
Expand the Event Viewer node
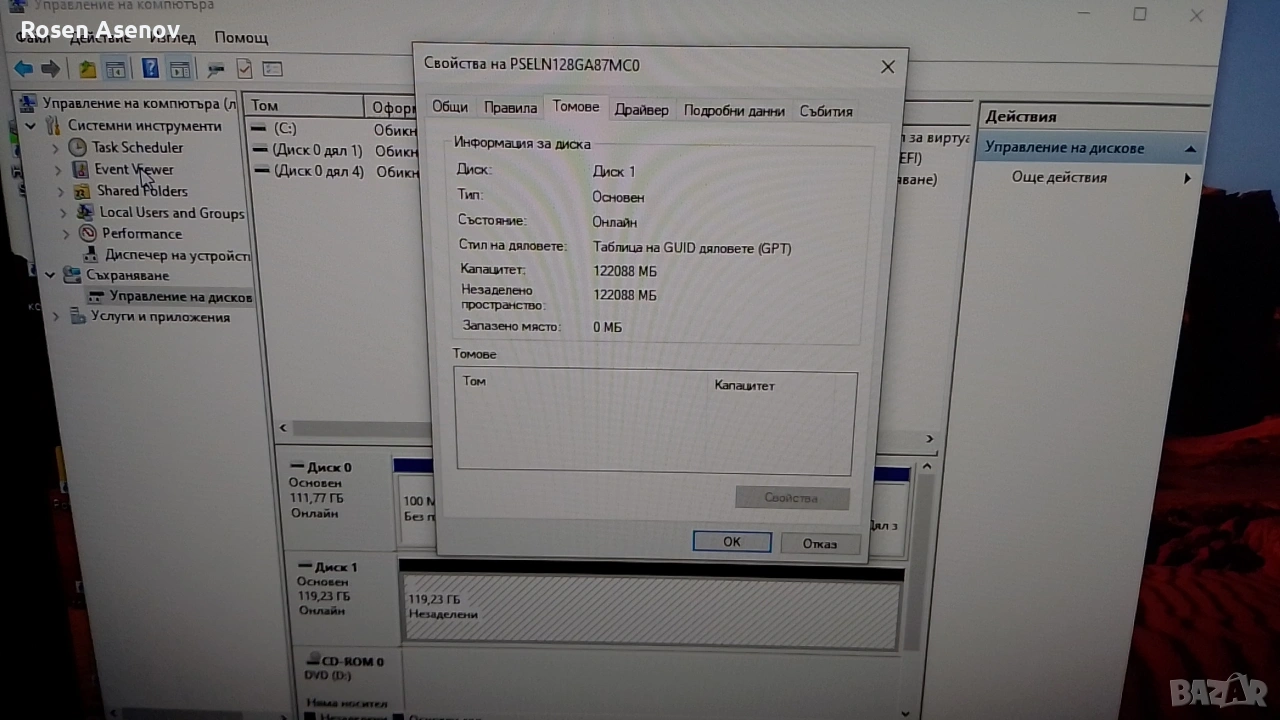pyautogui.click(x=58, y=170)
